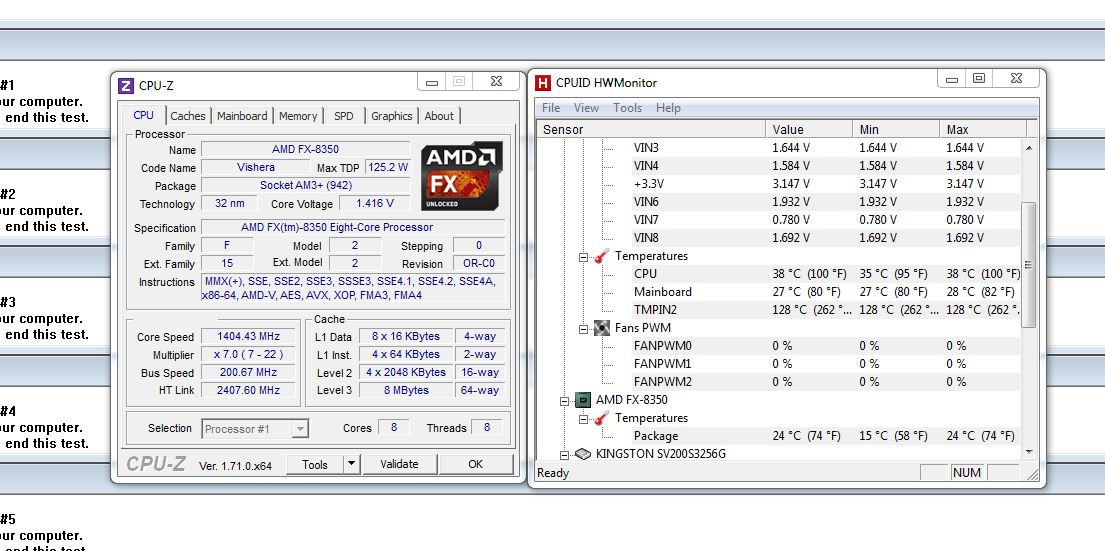The width and height of the screenshot is (1105, 551).
Task: Click the Threads count field
Action: 486,428
